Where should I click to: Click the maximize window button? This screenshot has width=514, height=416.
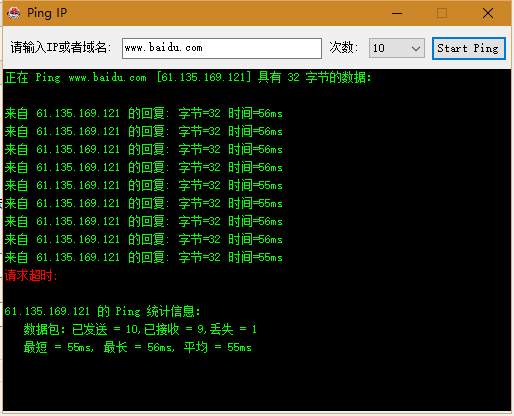coord(442,14)
